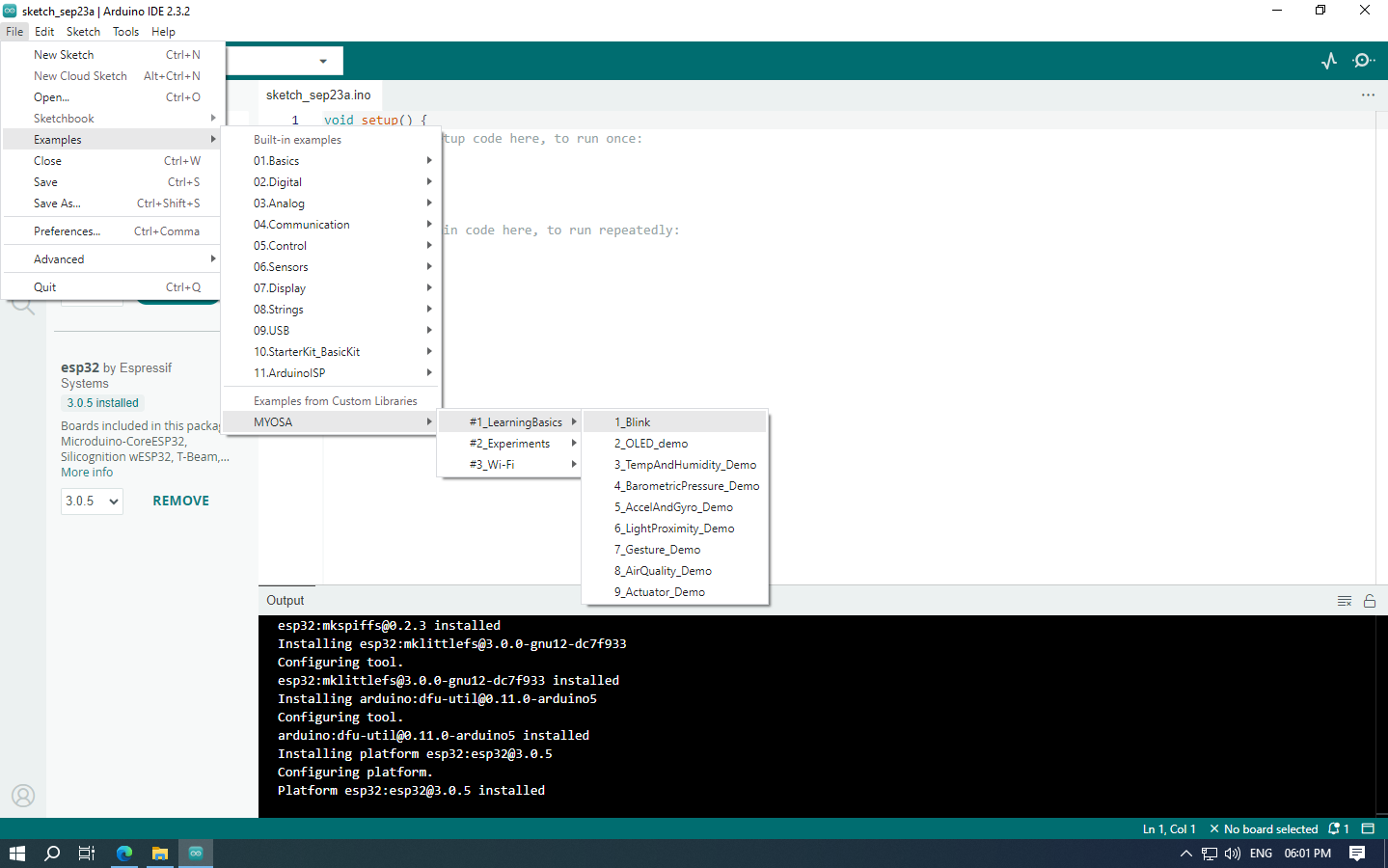This screenshot has width=1388, height=868.
Task: Click the 06:01 PM taskbar clock
Action: point(1307,854)
